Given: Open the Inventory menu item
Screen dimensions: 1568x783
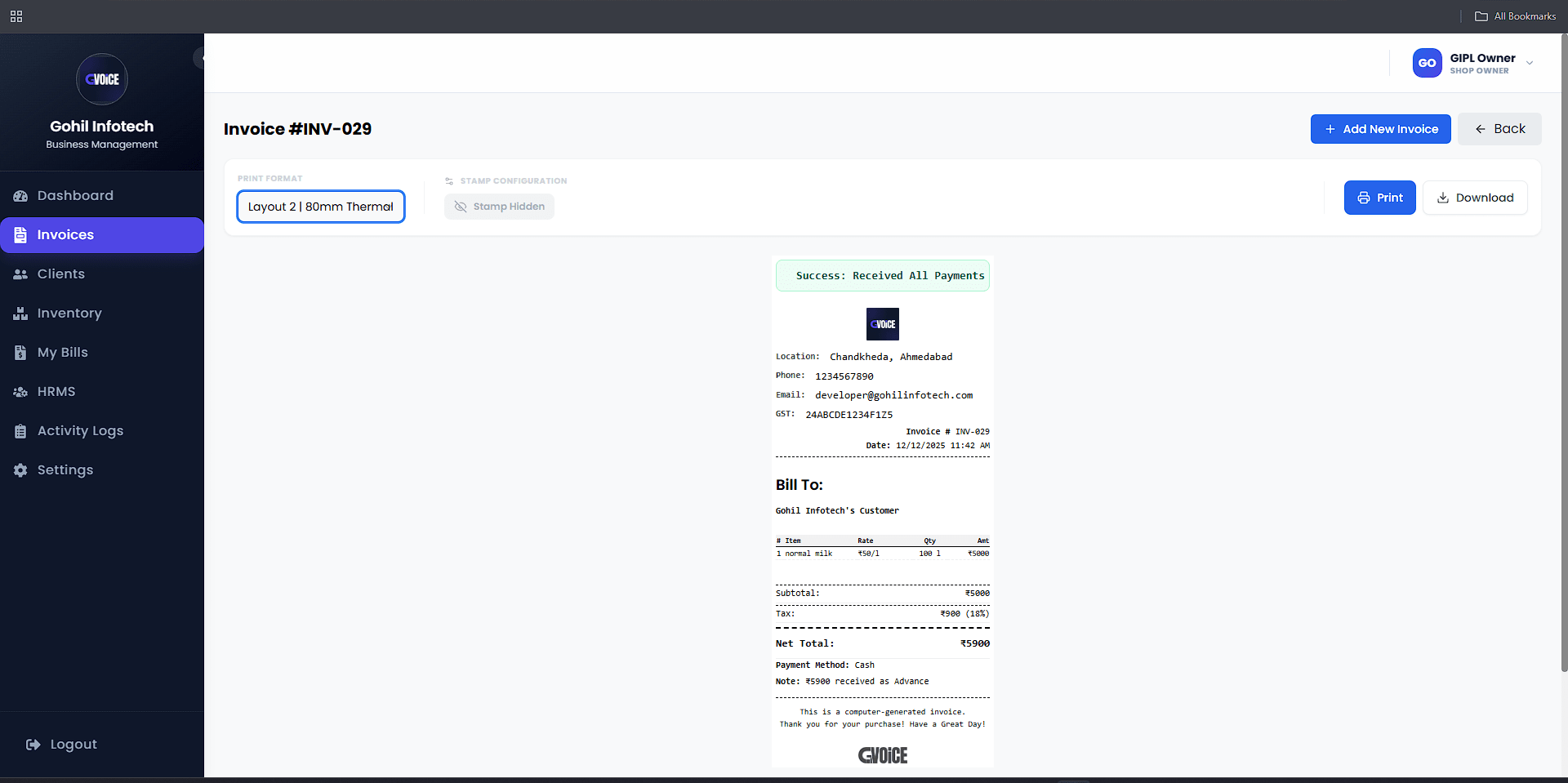Looking at the screenshot, I should (102, 314).
